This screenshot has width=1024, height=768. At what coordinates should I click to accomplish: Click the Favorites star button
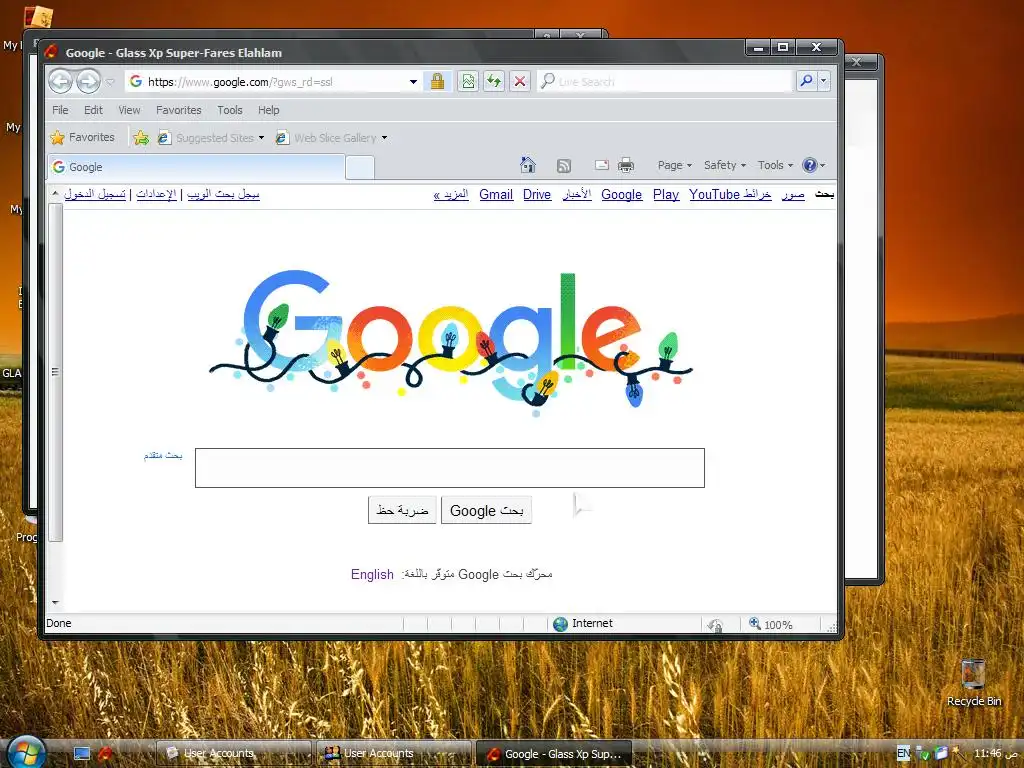(x=82, y=138)
